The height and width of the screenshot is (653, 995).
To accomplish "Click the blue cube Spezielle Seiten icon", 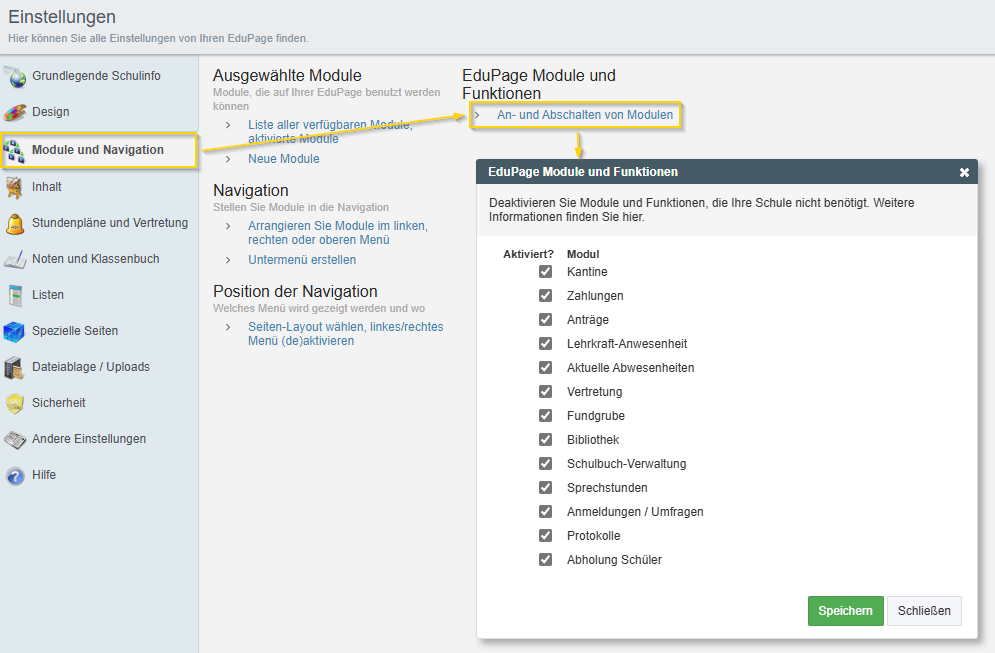I will [x=14, y=331].
